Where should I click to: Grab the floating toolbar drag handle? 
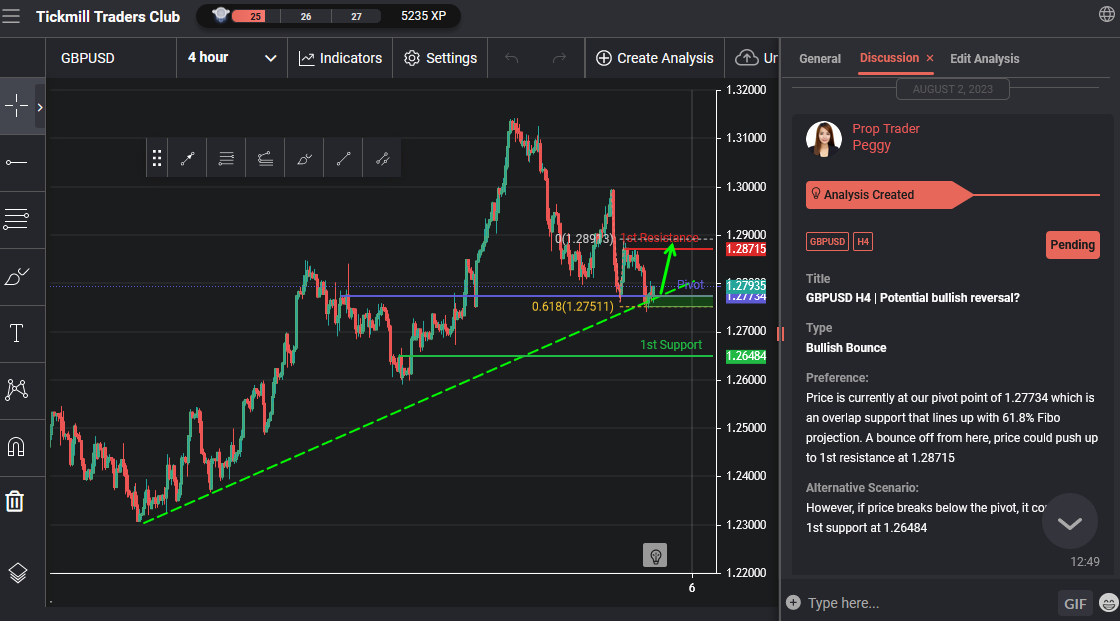pyautogui.click(x=156, y=158)
